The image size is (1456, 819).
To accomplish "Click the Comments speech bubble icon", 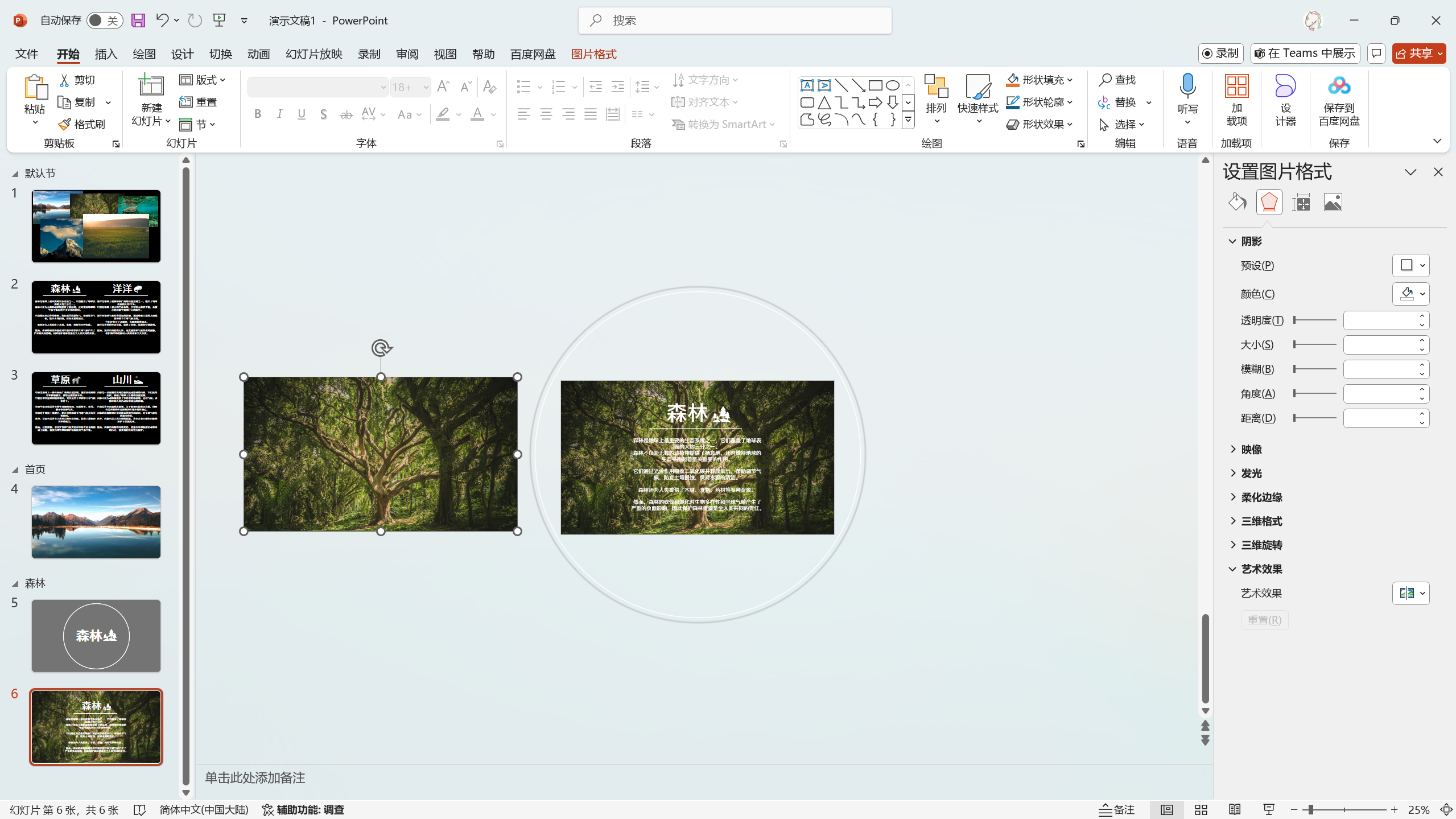I will click(1376, 53).
